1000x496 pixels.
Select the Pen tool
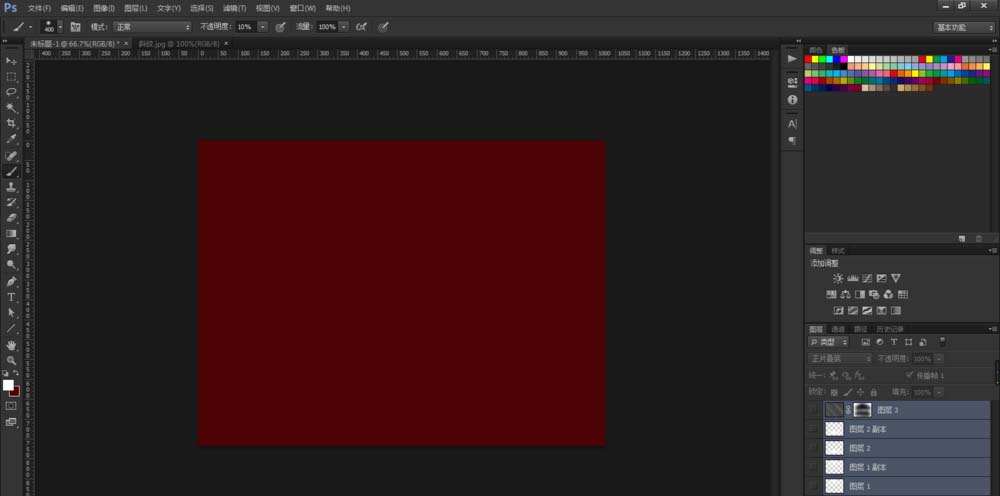(x=11, y=281)
